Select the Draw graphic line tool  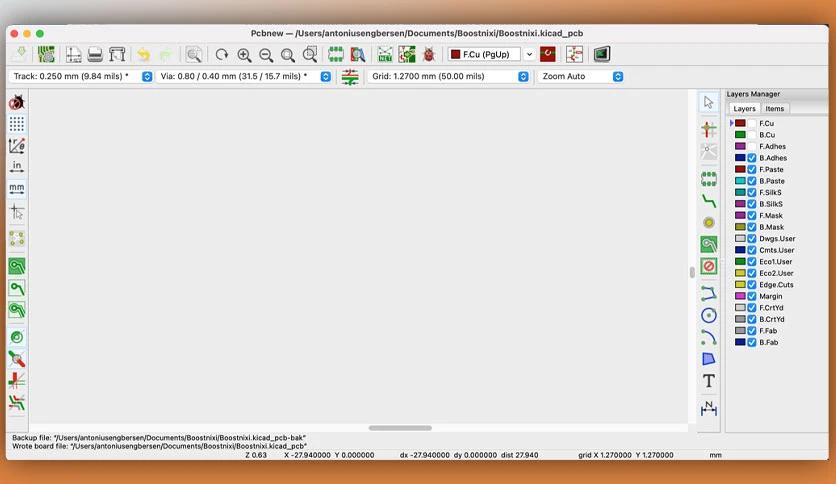709,293
